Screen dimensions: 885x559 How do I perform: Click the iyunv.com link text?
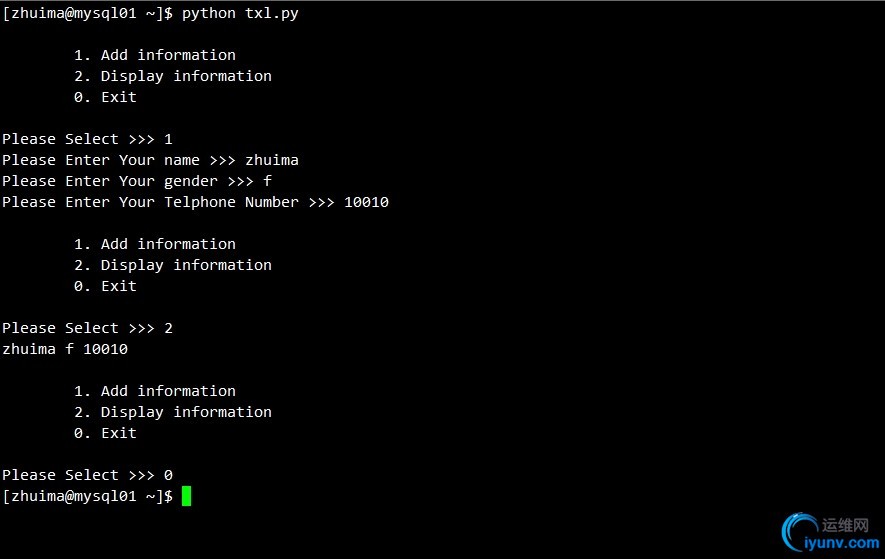click(x=842, y=543)
